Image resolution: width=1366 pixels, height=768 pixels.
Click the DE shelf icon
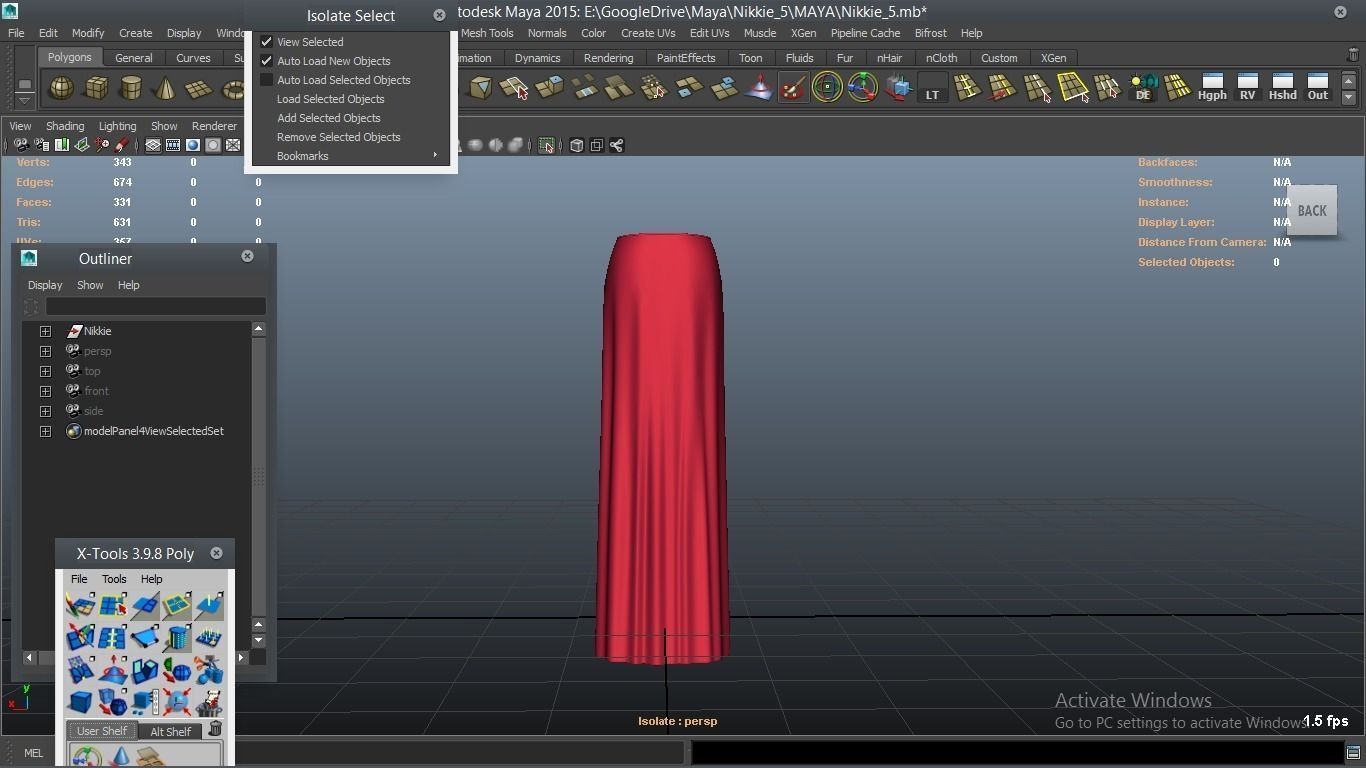[x=1142, y=88]
